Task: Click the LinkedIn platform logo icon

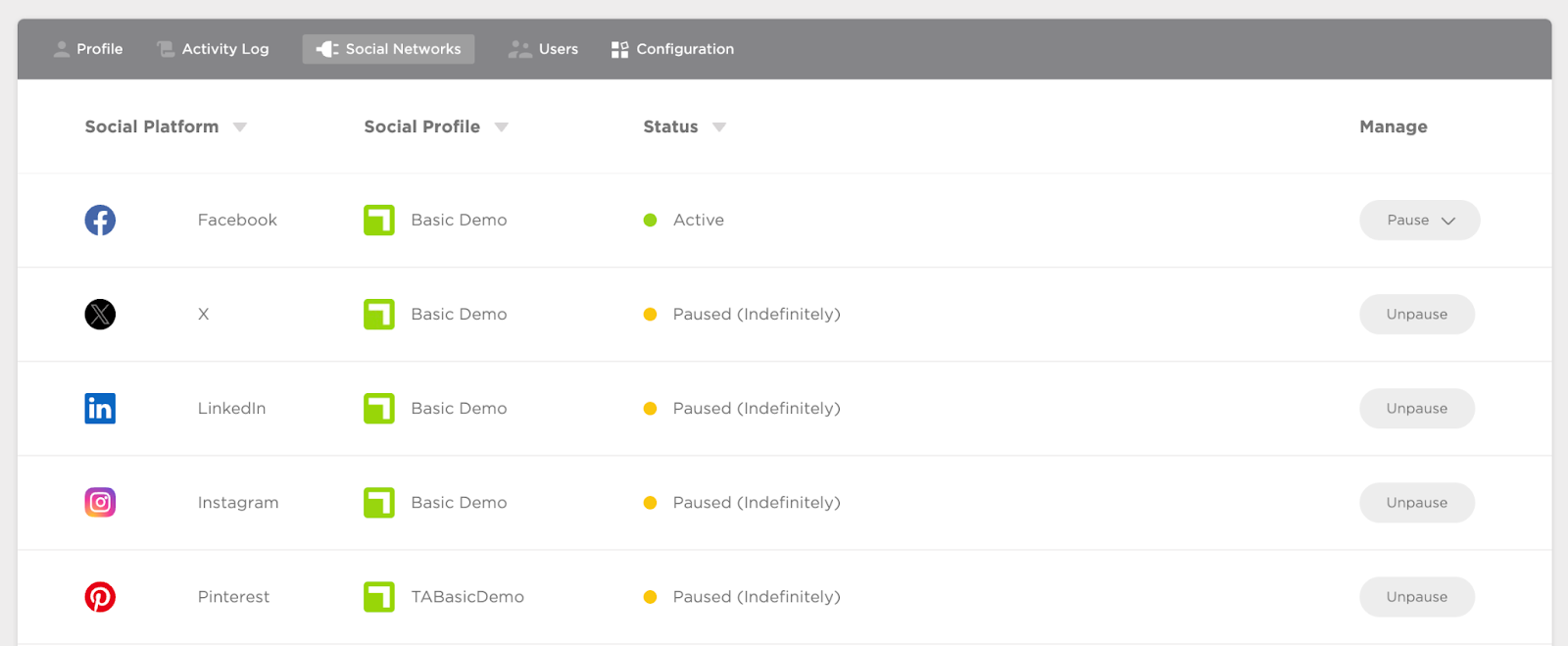Action: coord(100,409)
